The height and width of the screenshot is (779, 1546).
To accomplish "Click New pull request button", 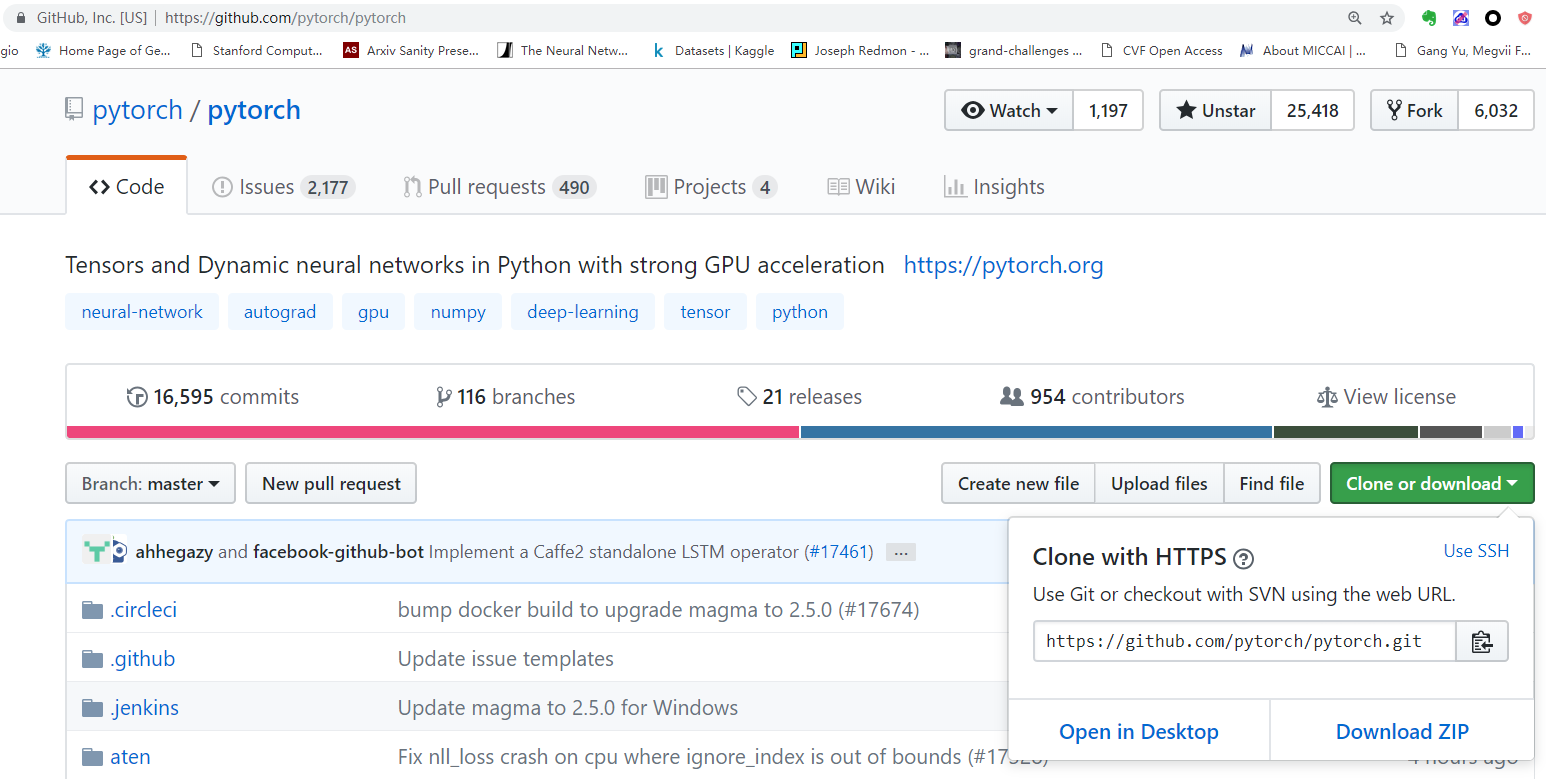I will coord(331,484).
